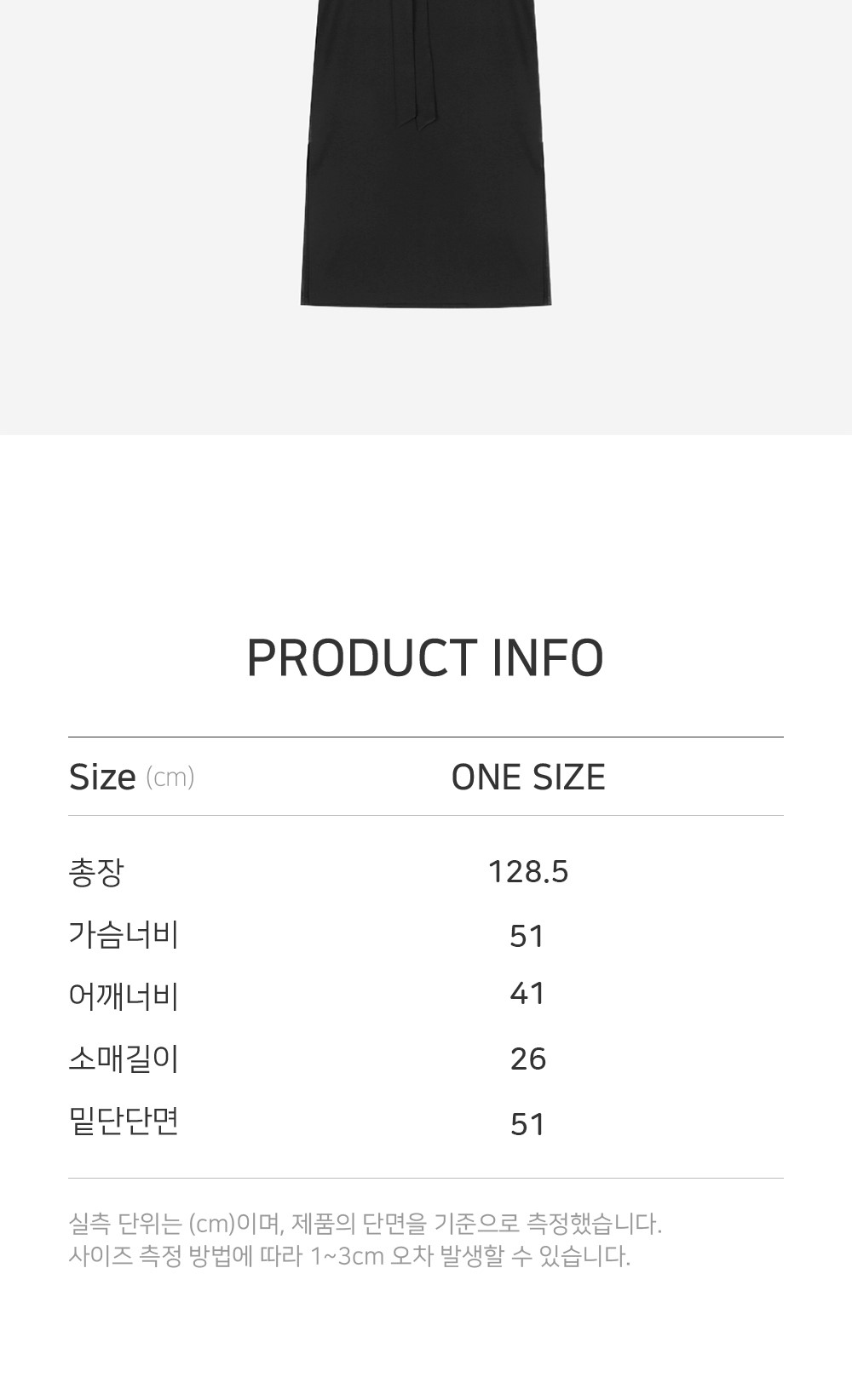Screen dimensions: 852x1400
Task: Click the 가슴너비 row label
Action: pyautogui.click(x=124, y=935)
